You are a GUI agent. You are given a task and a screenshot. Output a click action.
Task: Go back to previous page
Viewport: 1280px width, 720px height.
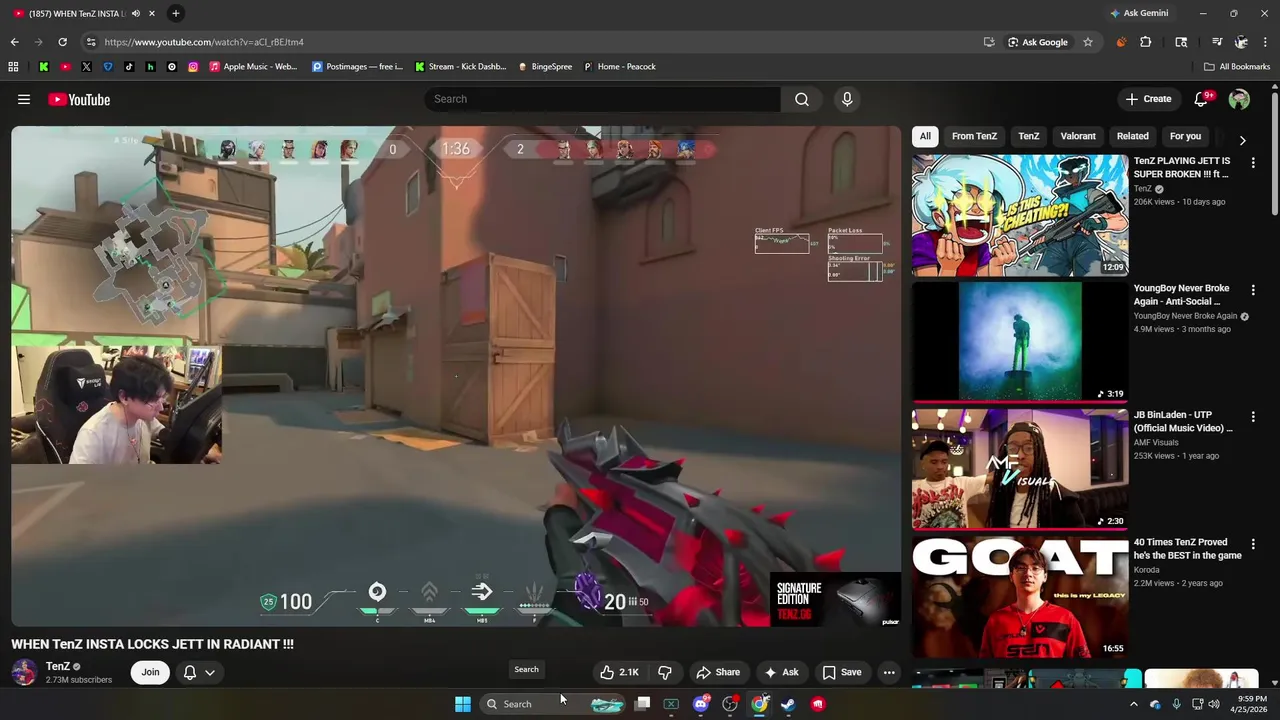coord(14,42)
